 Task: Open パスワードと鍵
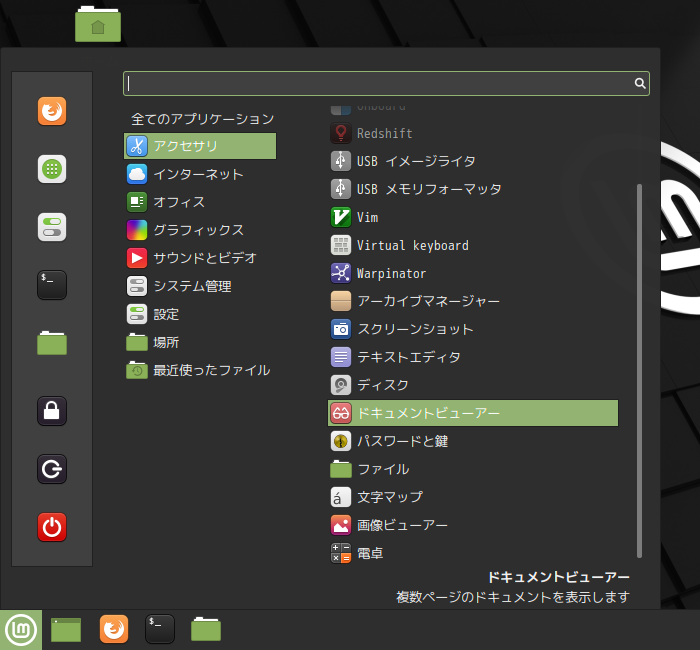pyautogui.click(x=473, y=441)
